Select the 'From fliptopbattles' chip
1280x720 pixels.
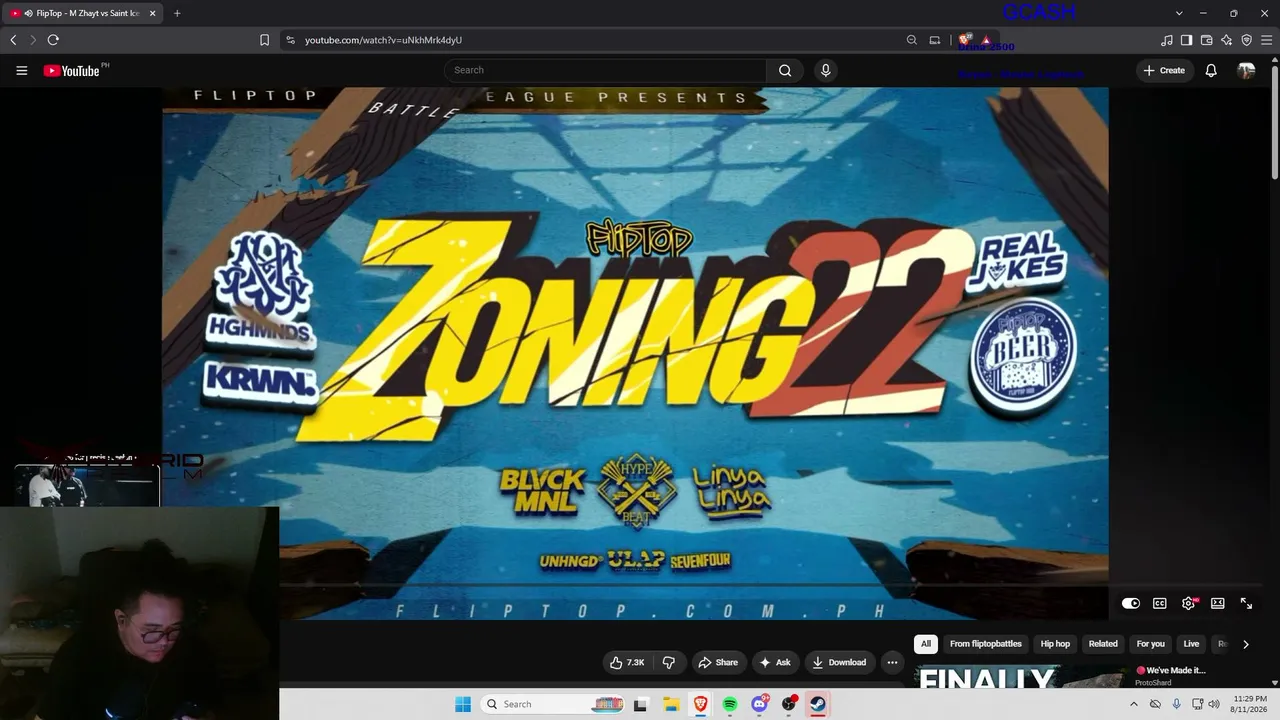[986, 644]
